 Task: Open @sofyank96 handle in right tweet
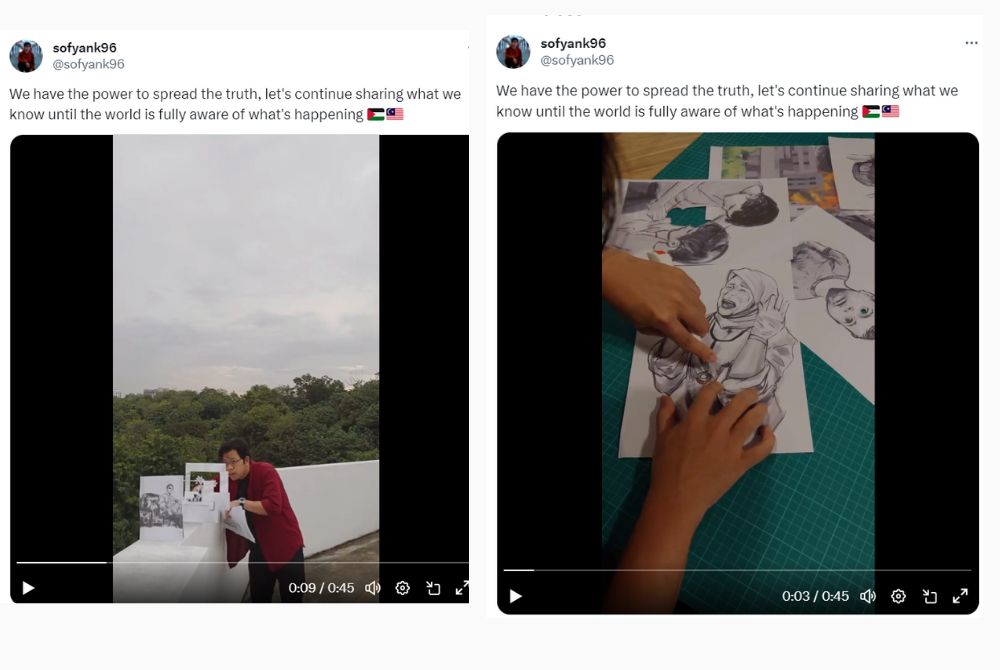coord(577,60)
